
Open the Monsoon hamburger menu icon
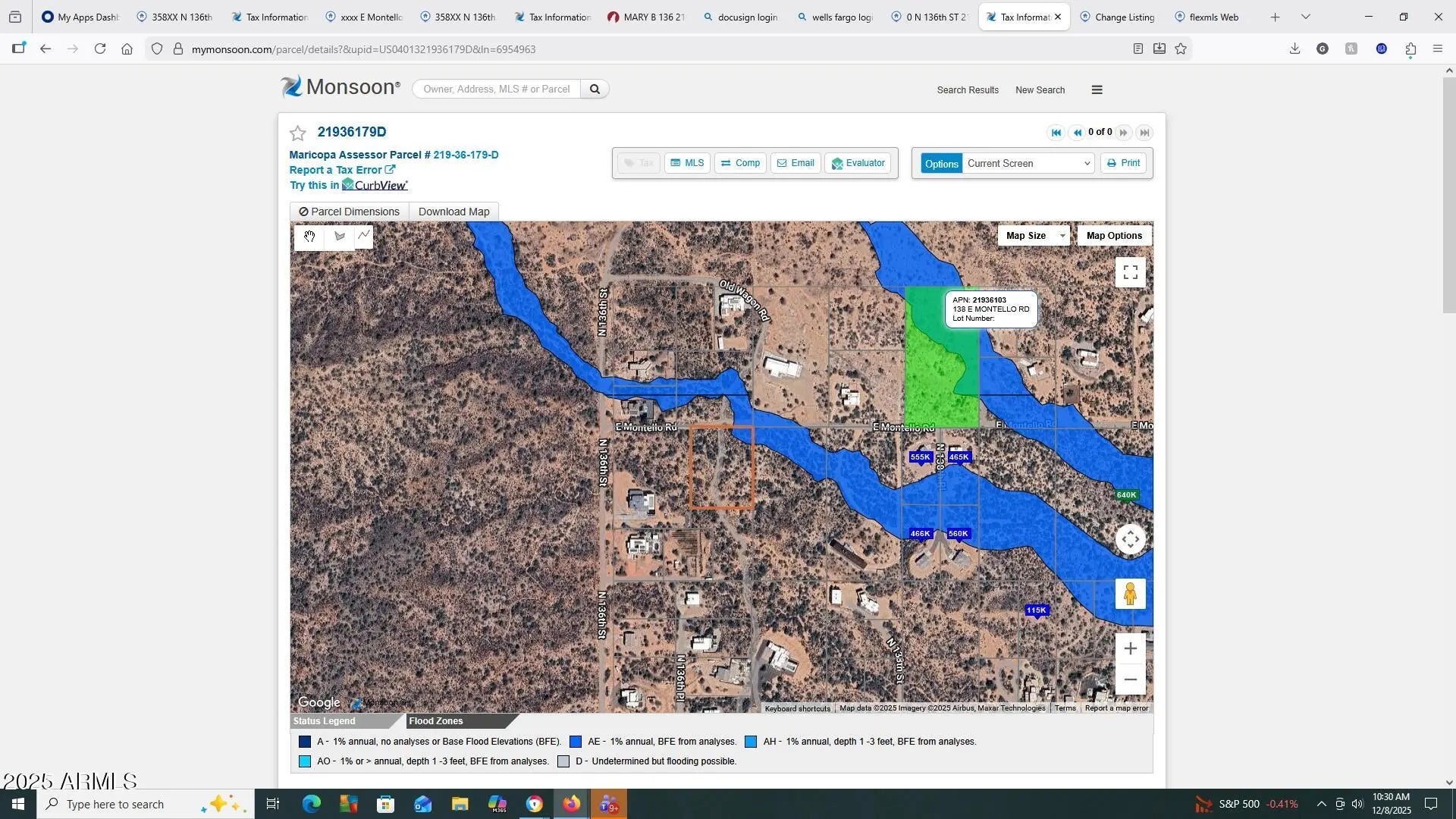click(x=1097, y=89)
